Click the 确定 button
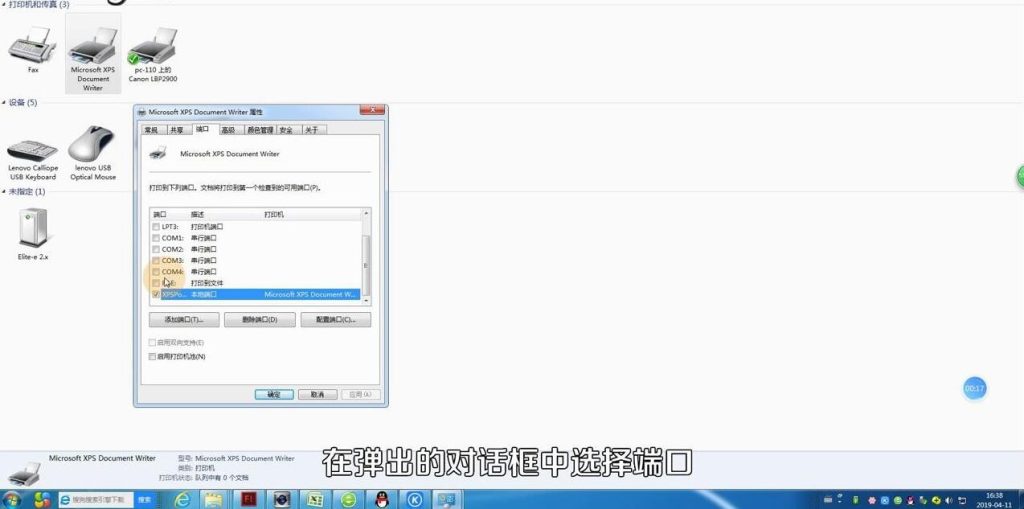Viewport: 1024px width, 509px height. point(274,394)
